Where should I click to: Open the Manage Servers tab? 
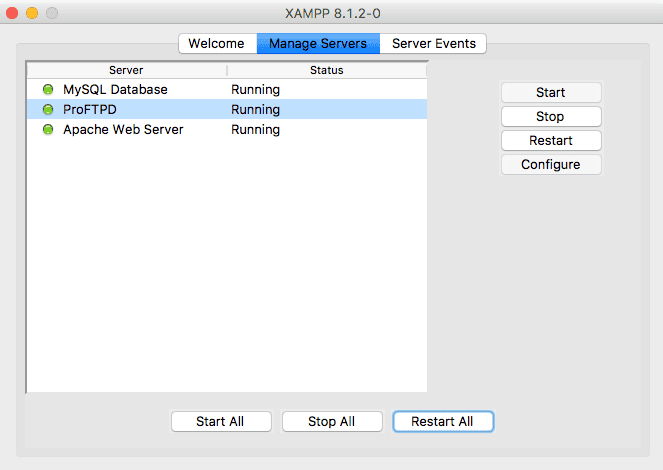[318, 43]
